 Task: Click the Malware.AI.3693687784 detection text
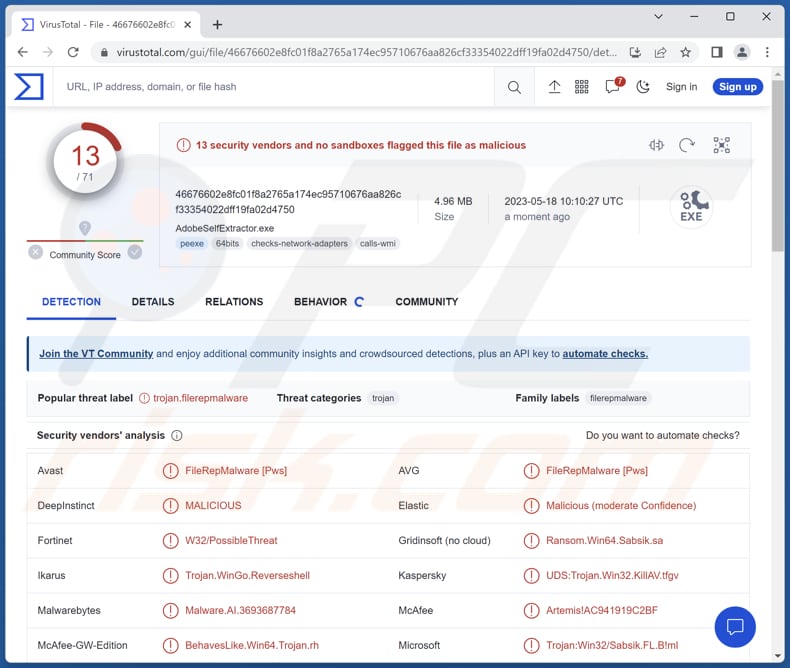[240, 610]
